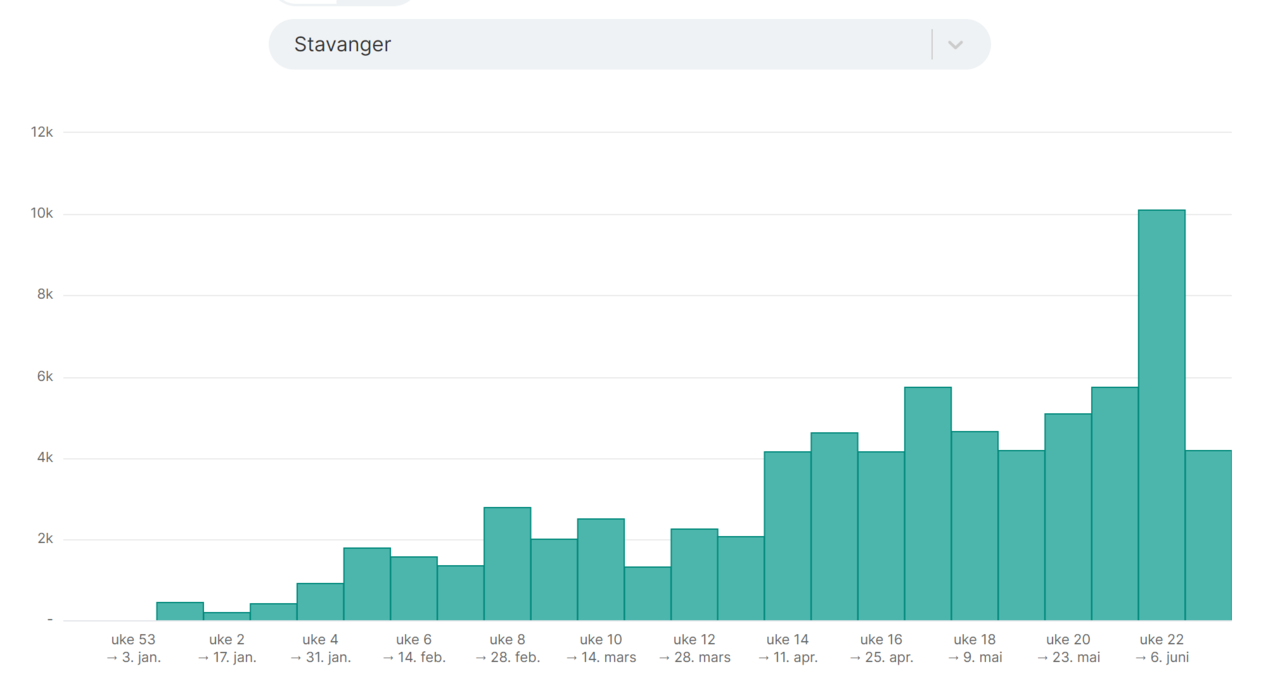Viewport: 1280px width, 681px height.
Task: Click the first visible bar for uke 1
Action: 180,611
